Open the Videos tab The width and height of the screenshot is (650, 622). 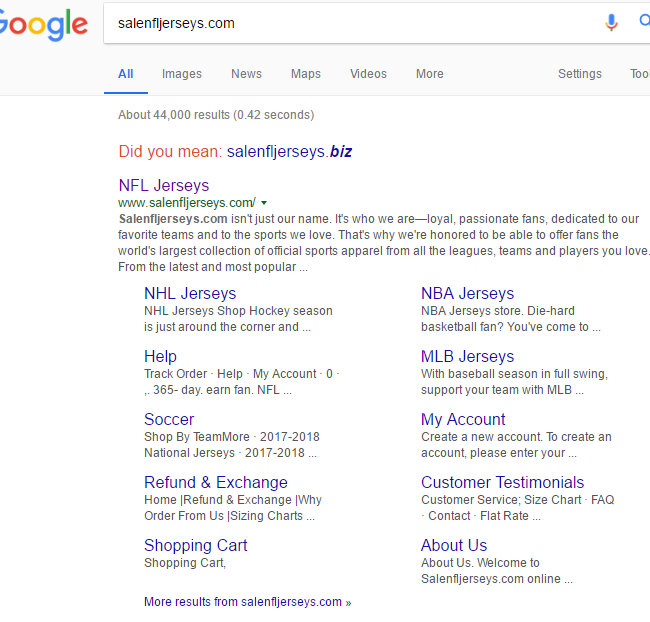pos(368,74)
